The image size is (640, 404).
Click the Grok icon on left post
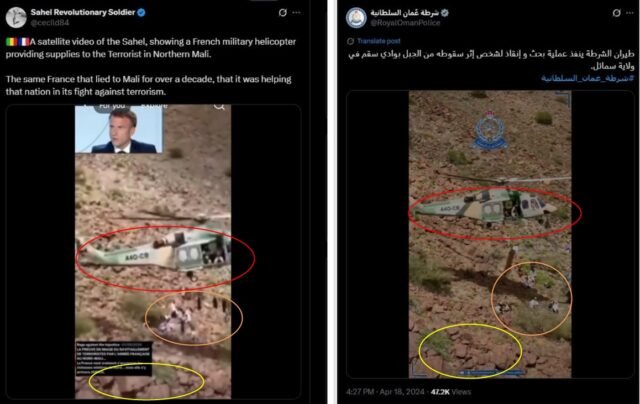282,13
